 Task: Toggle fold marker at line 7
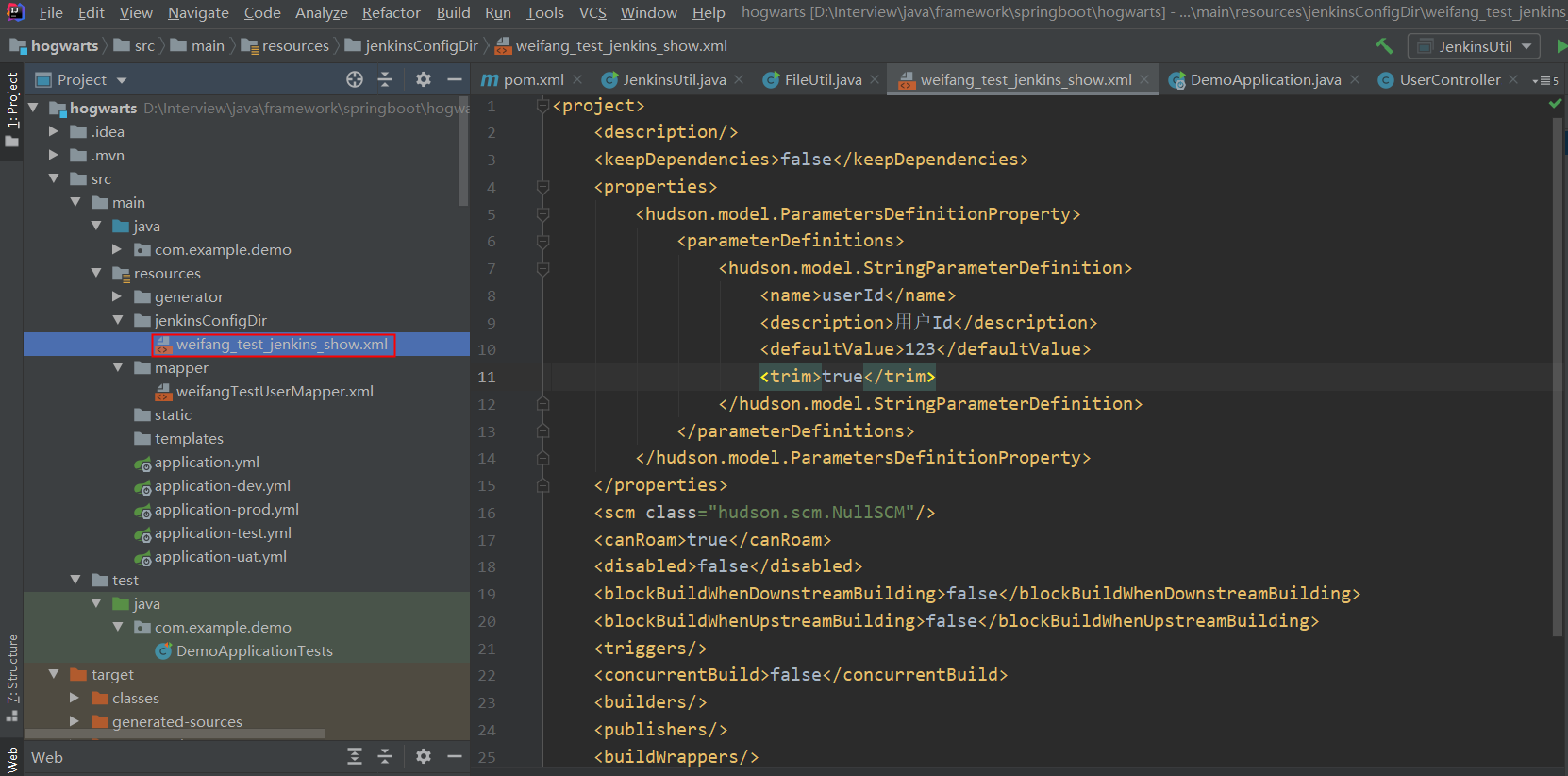(x=542, y=269)
